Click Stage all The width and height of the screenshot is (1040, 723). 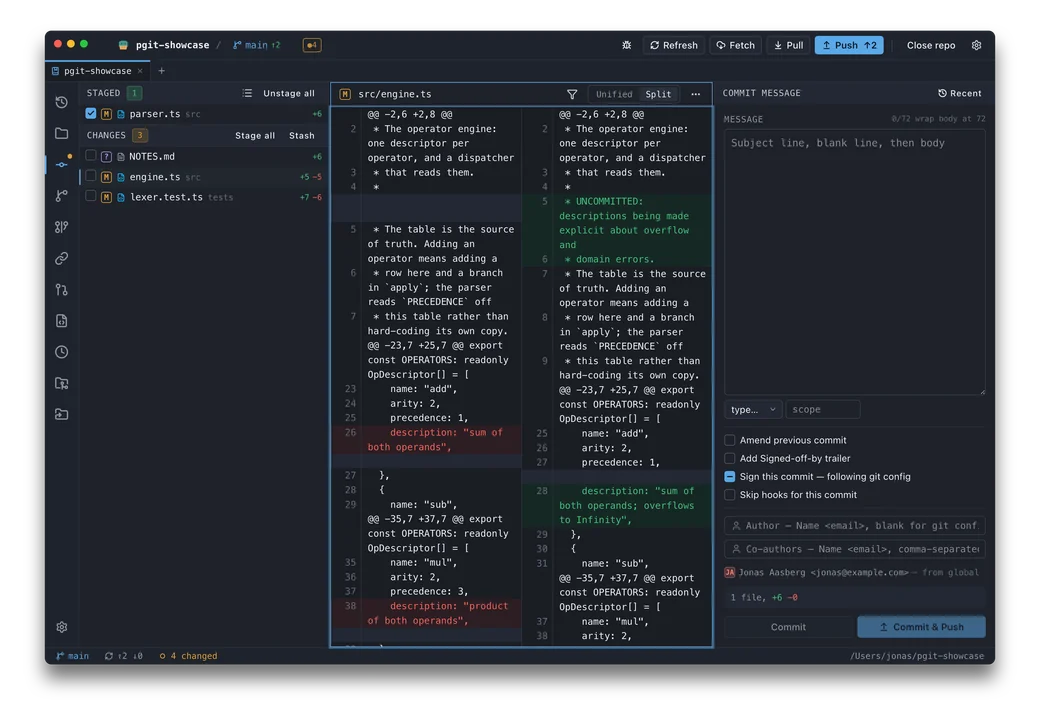pyautogui.click(x=255, y=135)
